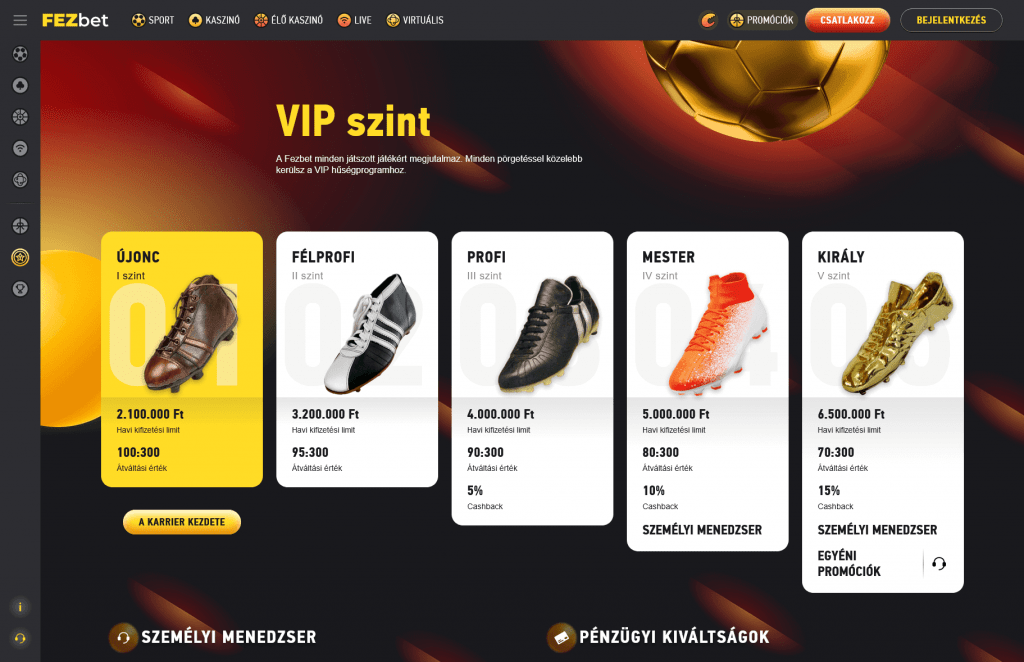The image size is (1024, 662).
Task: Click the BEJELENTKEZÉS button
Action: click(951, 20)
